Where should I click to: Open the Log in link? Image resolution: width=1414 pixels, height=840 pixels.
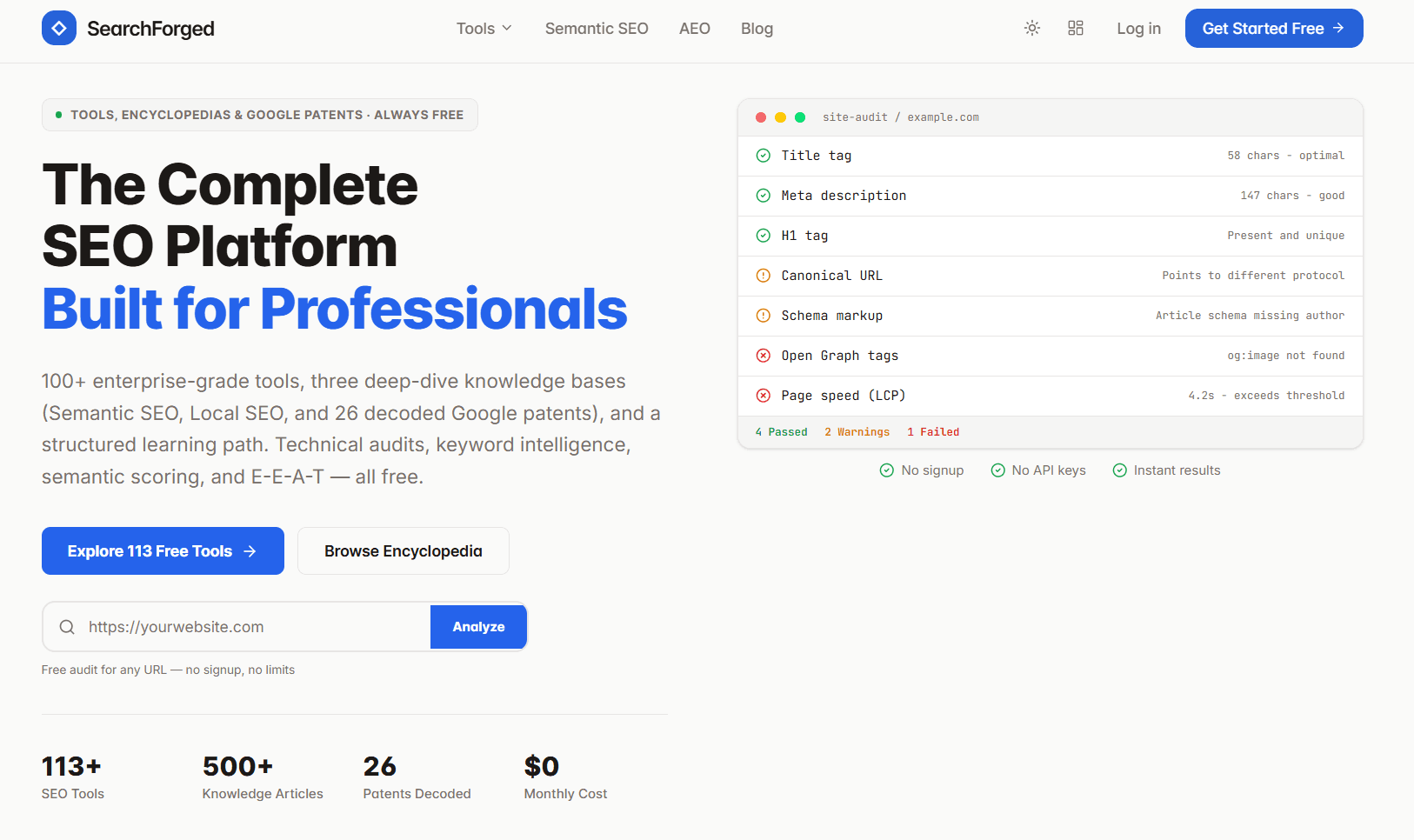1139,28
